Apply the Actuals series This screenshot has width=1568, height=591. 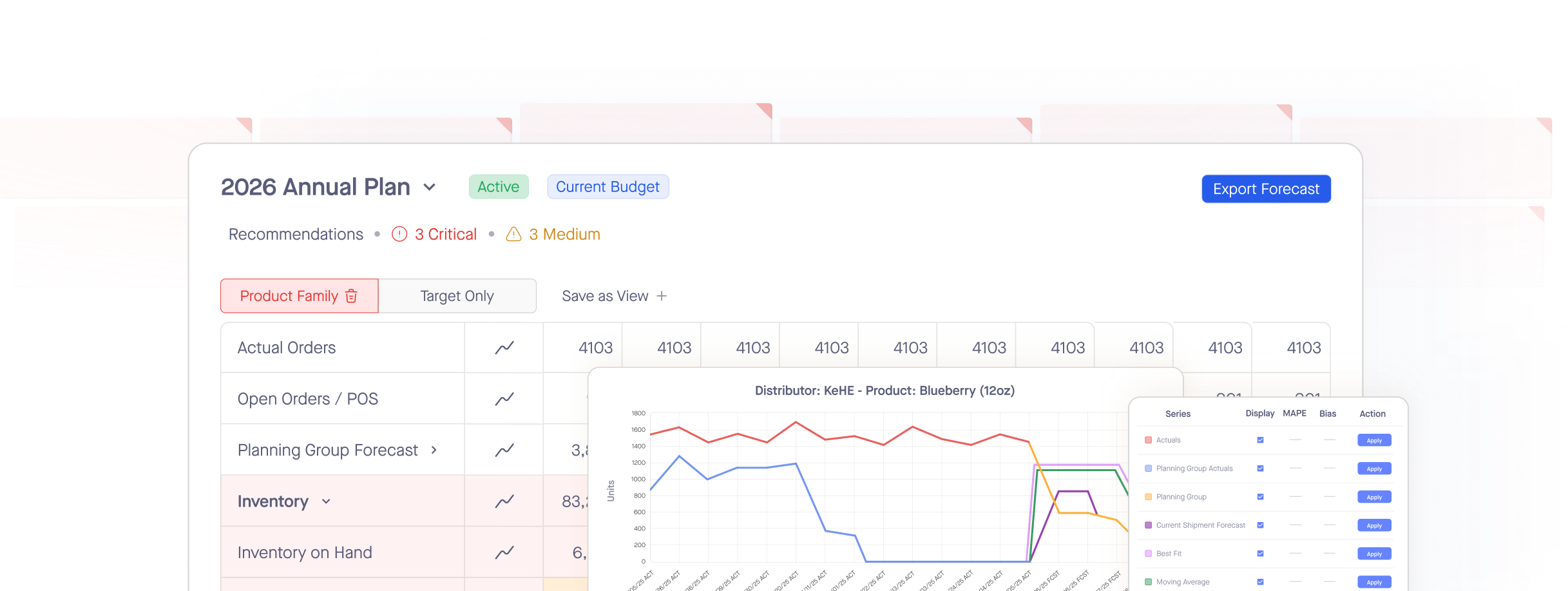[x=1374, y=440]
